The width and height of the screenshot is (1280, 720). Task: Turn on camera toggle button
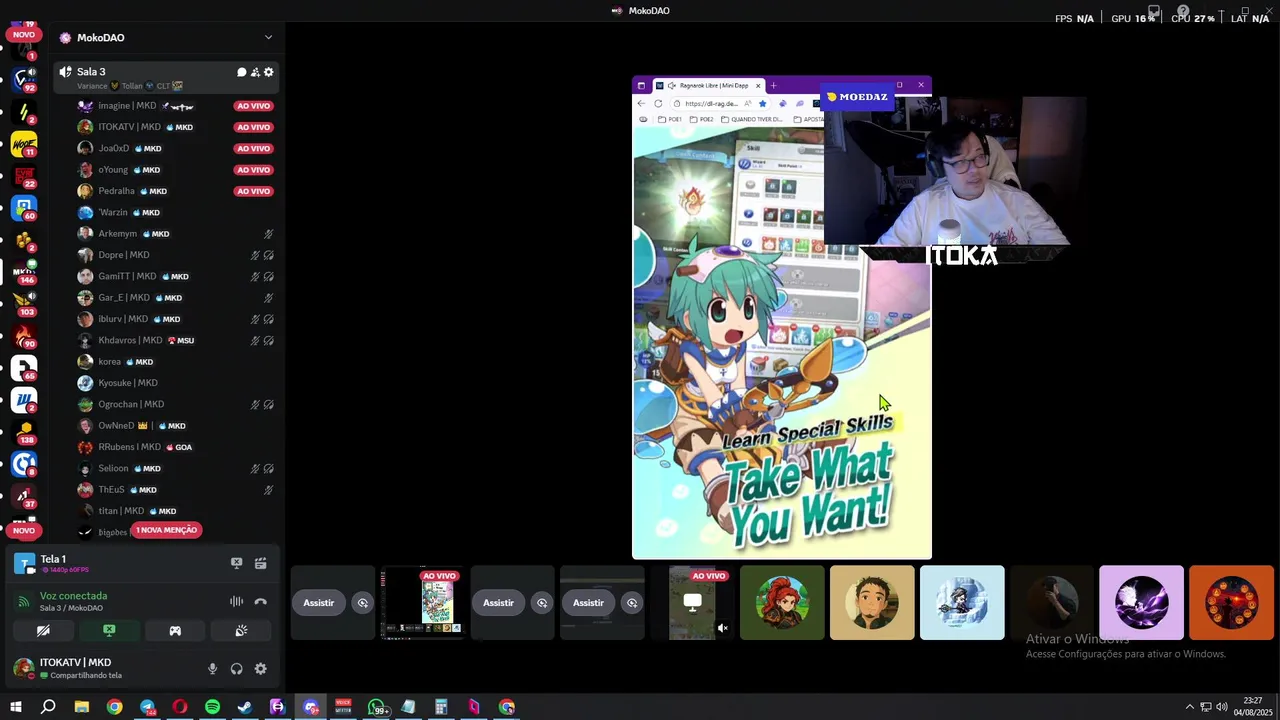coord(43,631)
